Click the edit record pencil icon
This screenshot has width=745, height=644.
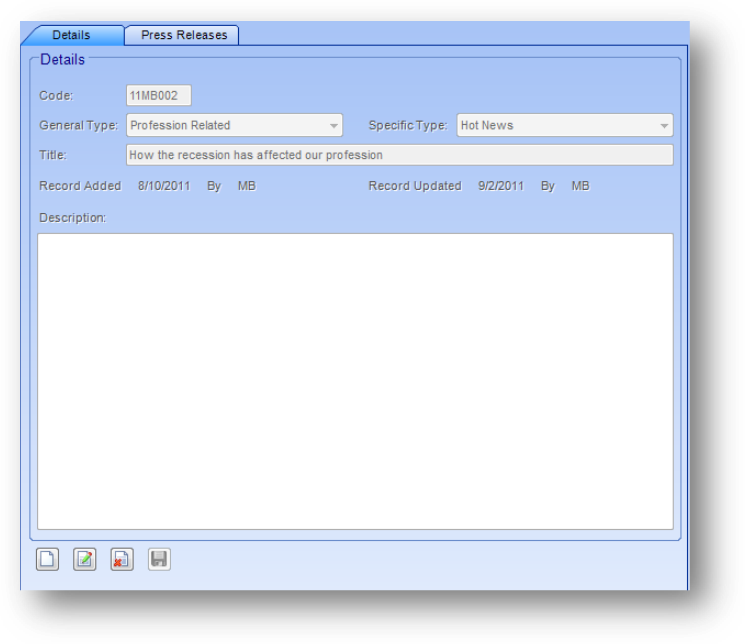[85, 560]
